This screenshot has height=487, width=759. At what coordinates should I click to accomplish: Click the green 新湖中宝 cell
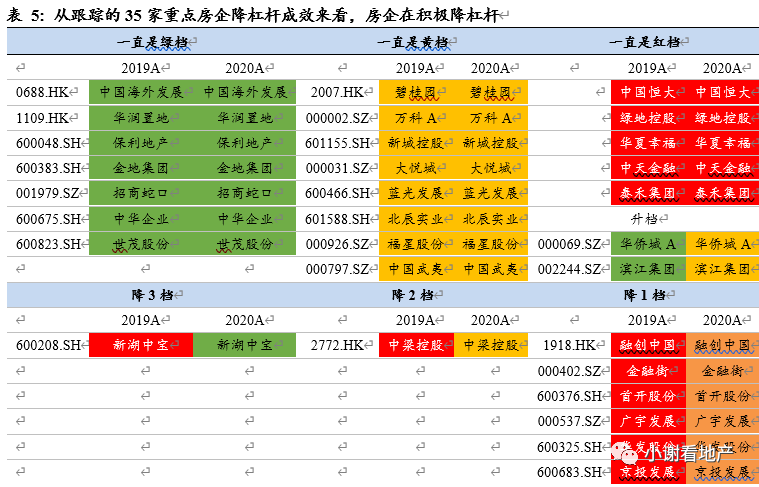pyautogui.click(x=244, y=345)
